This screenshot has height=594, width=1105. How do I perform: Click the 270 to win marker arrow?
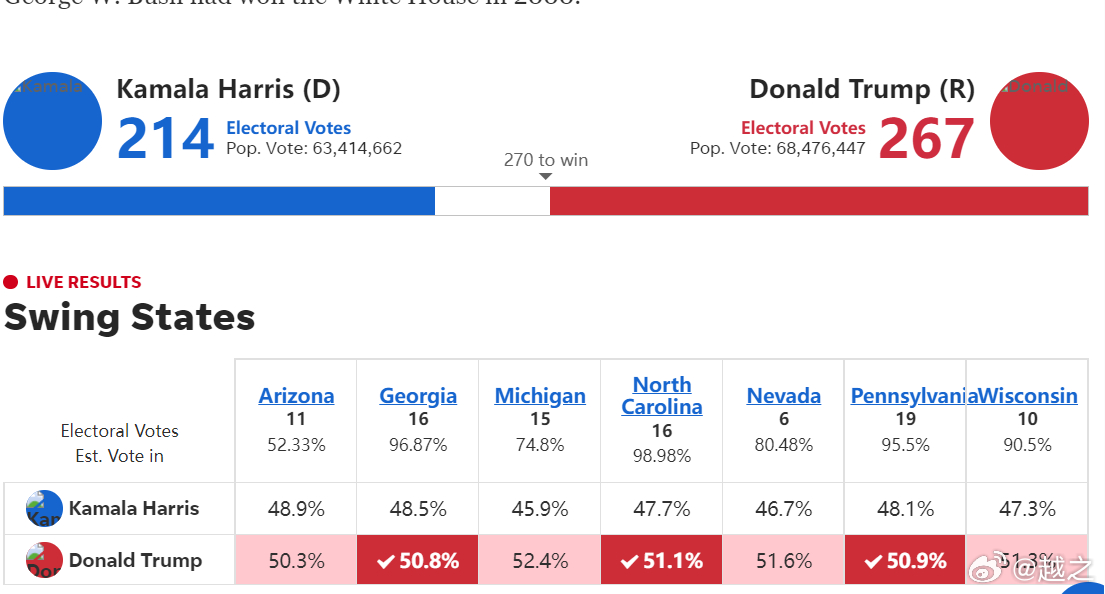pyautogui.click(x=545, y=177)
